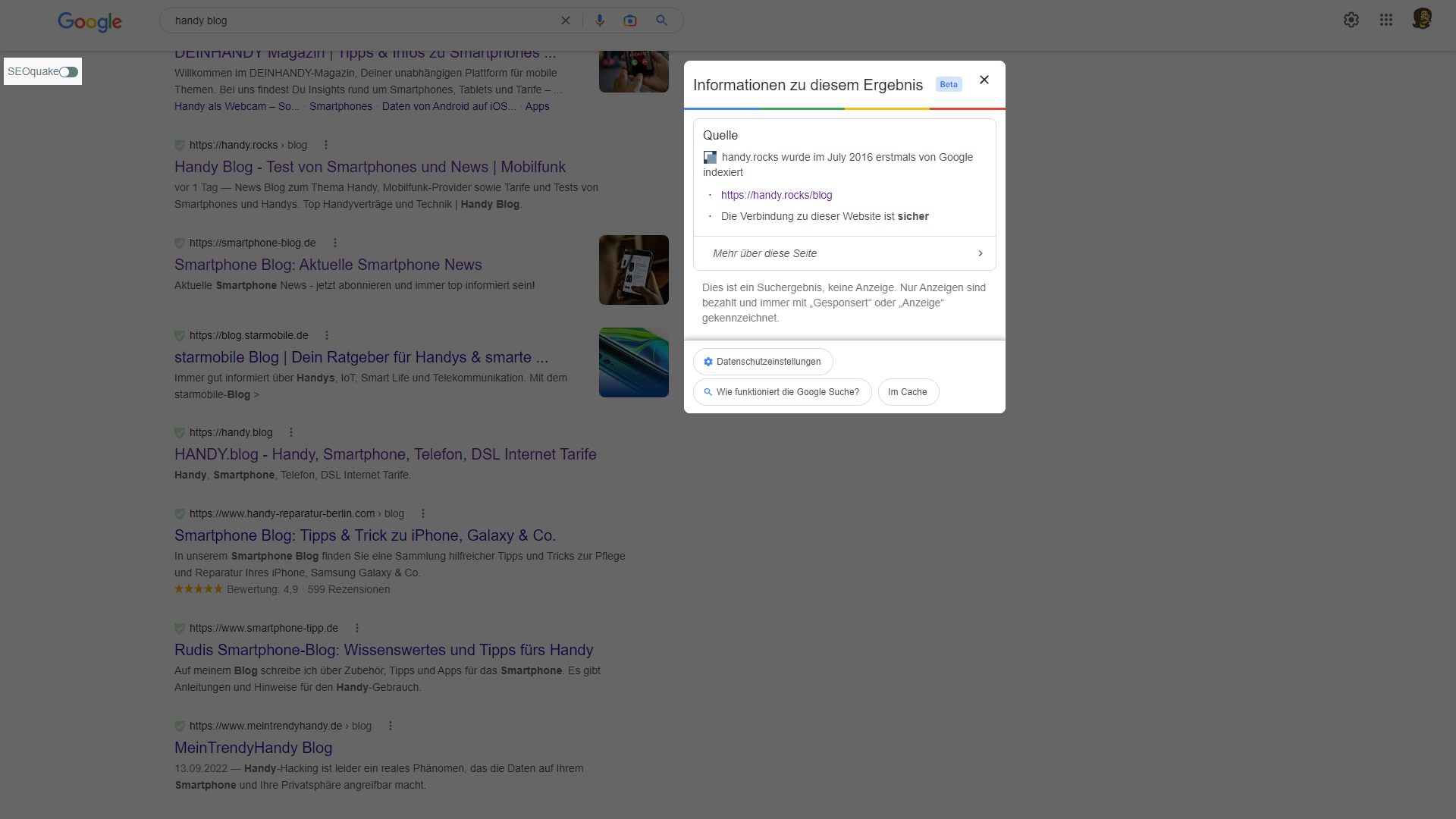Click the smartphone-blog.de result thumbnail
Image resolution: width=1456 pixels, height=819 pixels.
(x=634, y=270)
